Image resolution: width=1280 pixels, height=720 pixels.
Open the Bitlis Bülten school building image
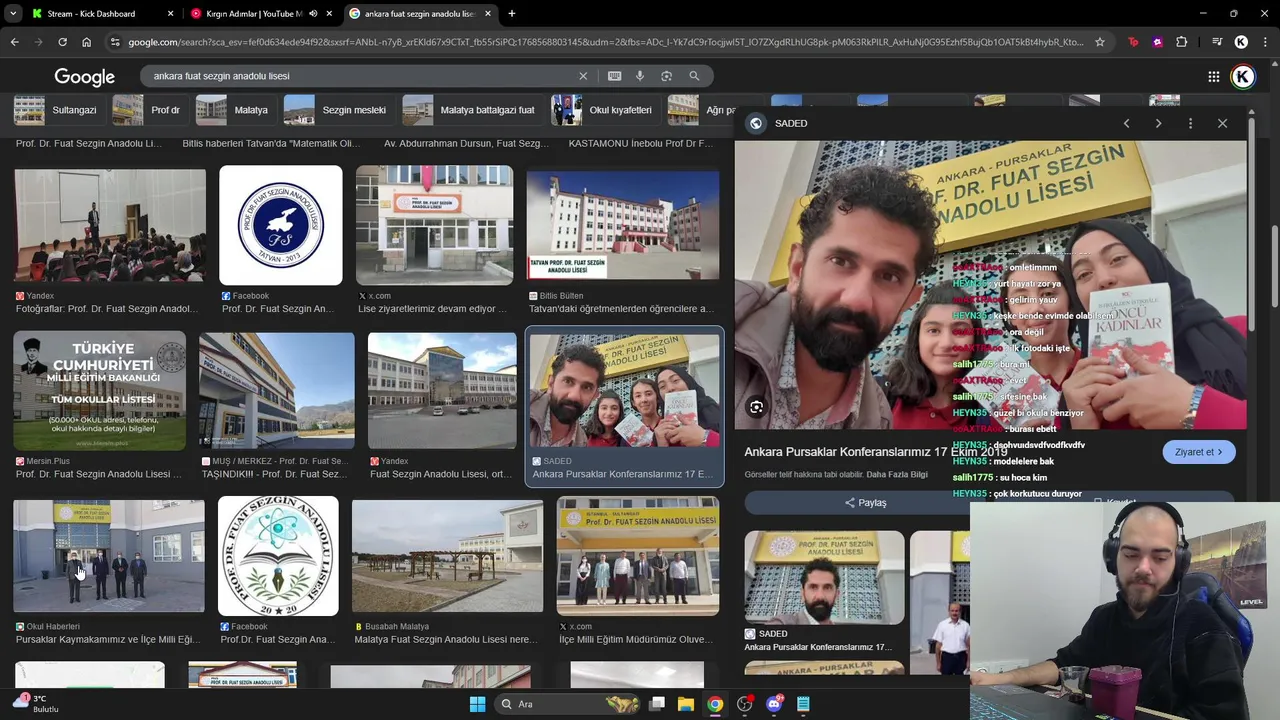623,226
